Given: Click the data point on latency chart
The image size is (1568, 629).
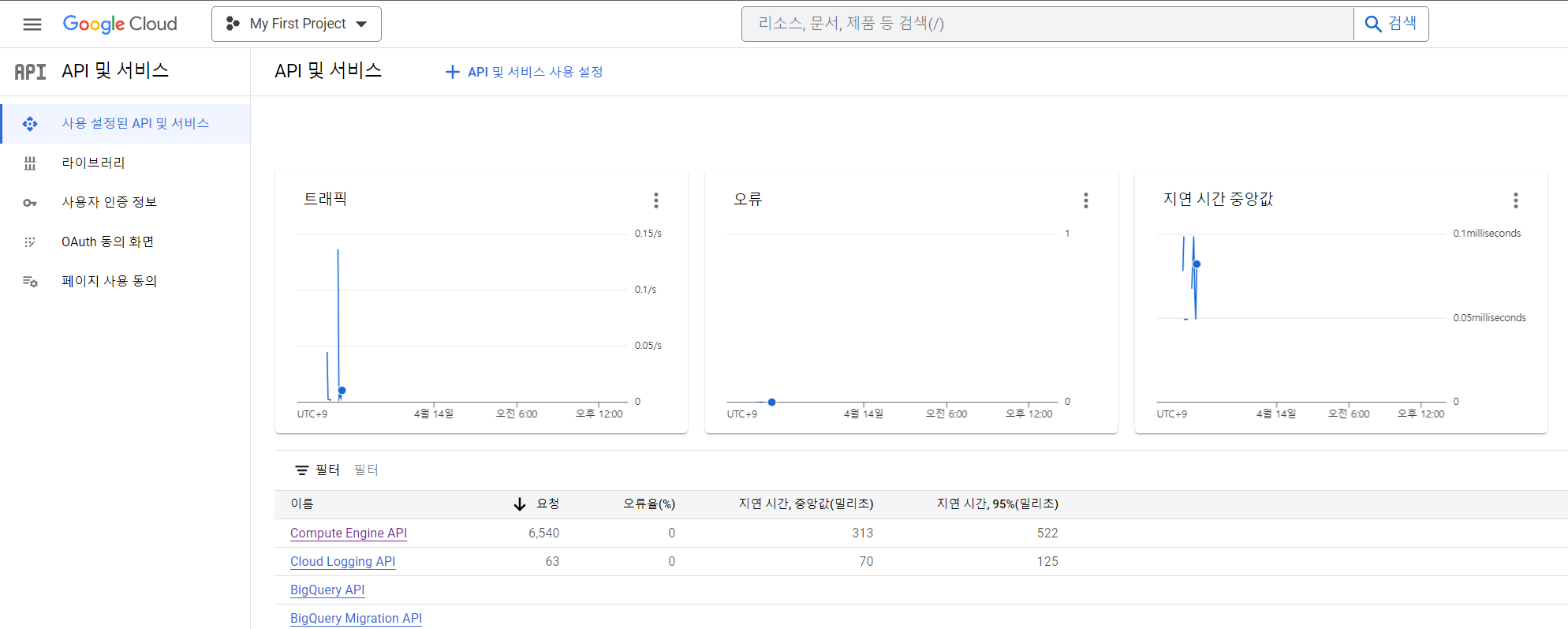Looking at the screenshot, I should [1197, 264].
